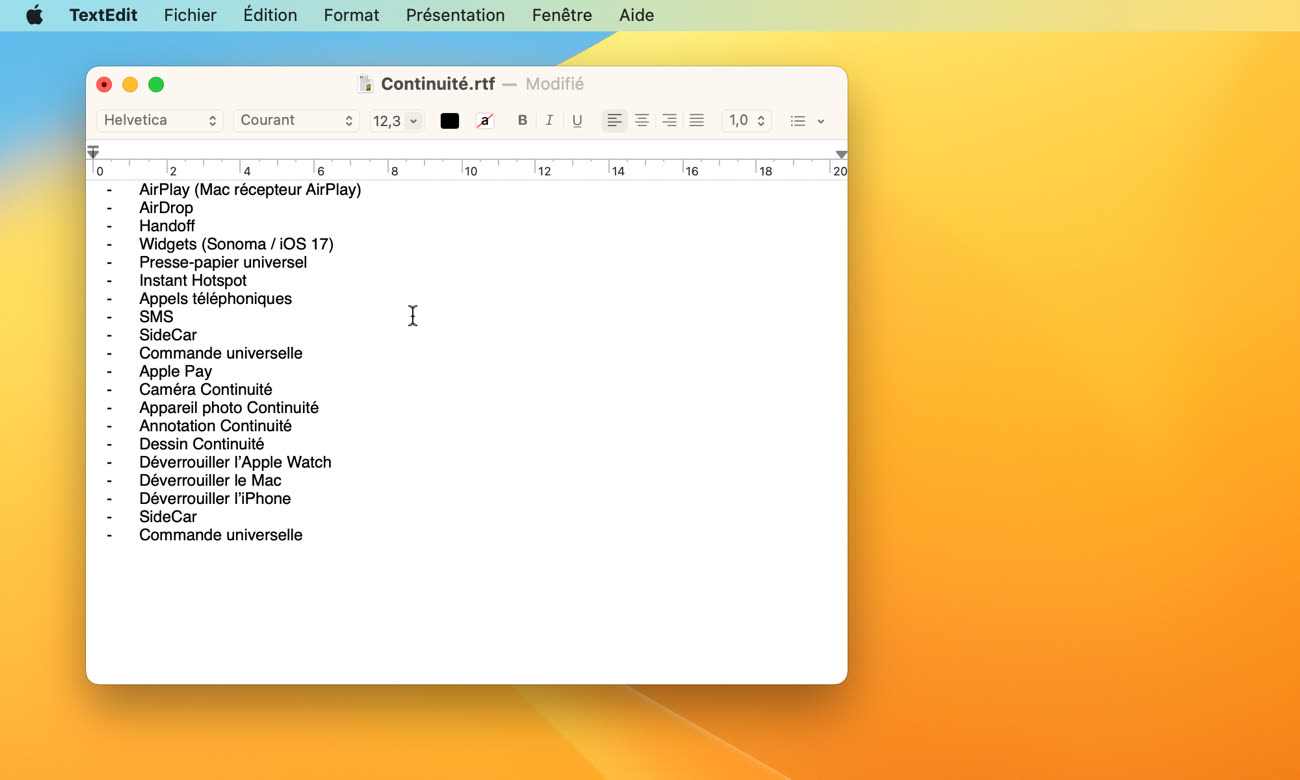Viewport: 1300px width, 780px height.
Task: Toggle underline formatting
Action: point(577,120)
